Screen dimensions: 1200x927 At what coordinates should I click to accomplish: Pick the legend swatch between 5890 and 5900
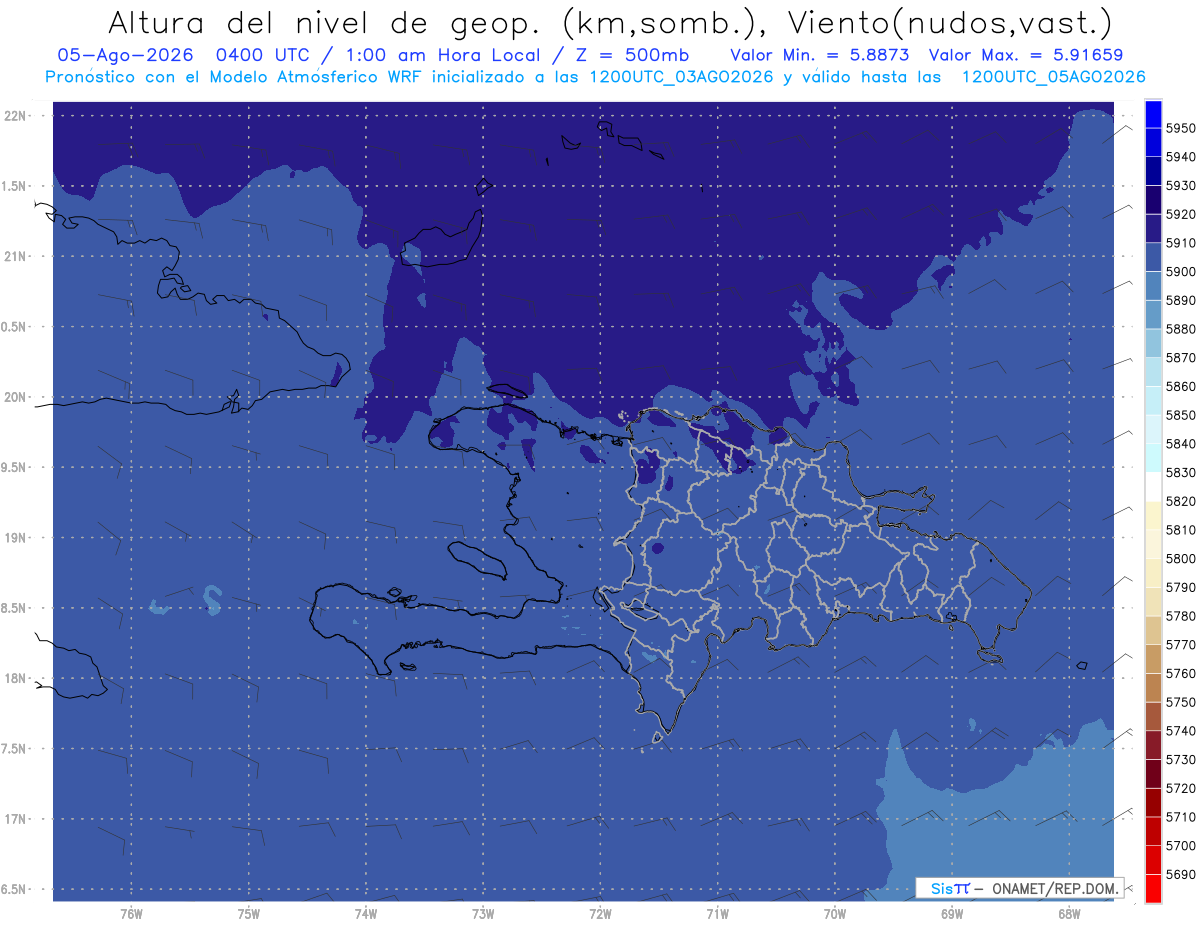point(1153,286)
